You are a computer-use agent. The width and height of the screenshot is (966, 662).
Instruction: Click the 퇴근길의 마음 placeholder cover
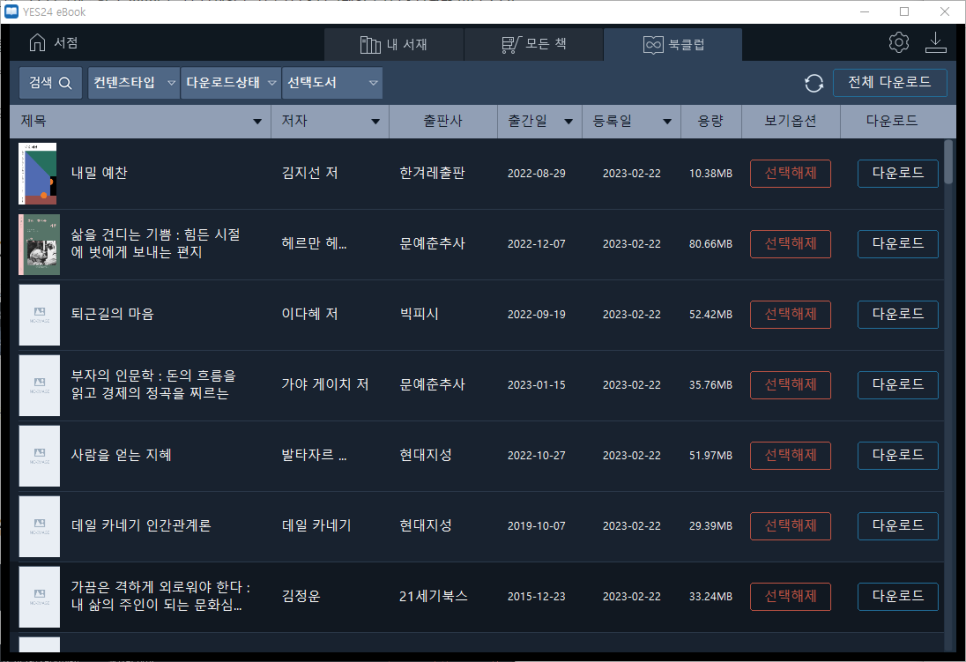pyautogui.click(x=39, y=315)
